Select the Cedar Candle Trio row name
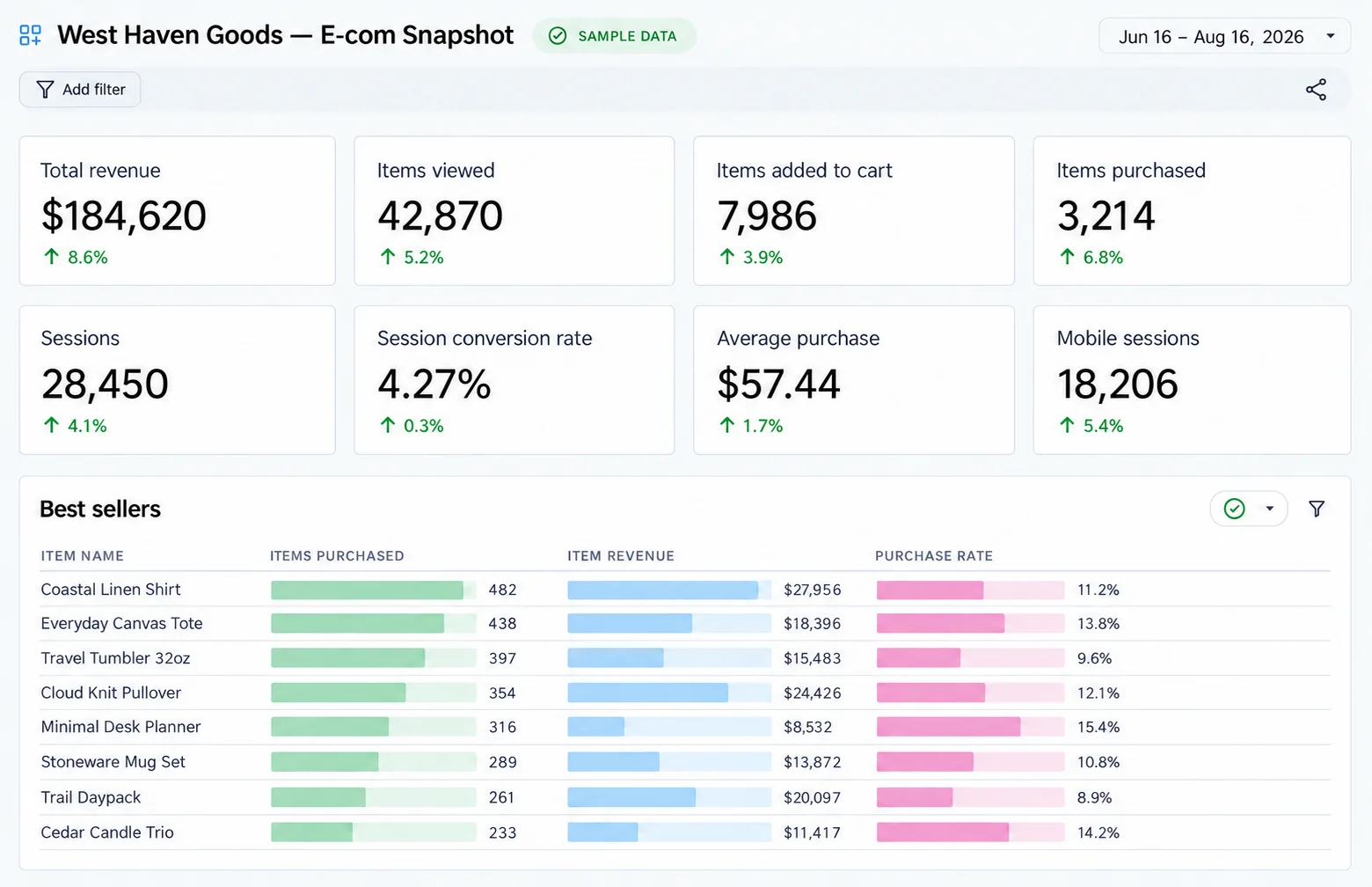Viewport: 1372px width, 887px height. pos(107,832)
